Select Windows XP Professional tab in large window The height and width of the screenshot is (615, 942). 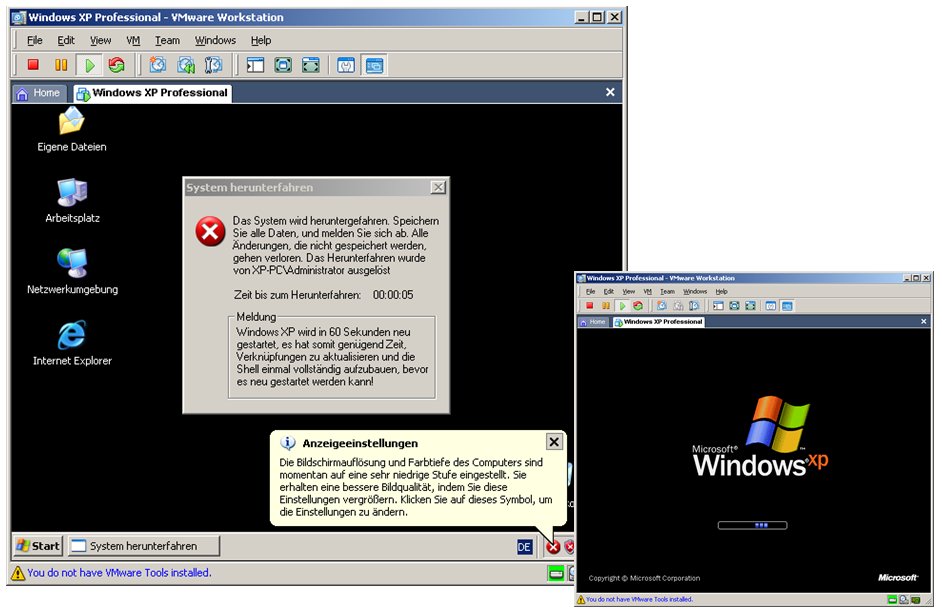(152, 93)
